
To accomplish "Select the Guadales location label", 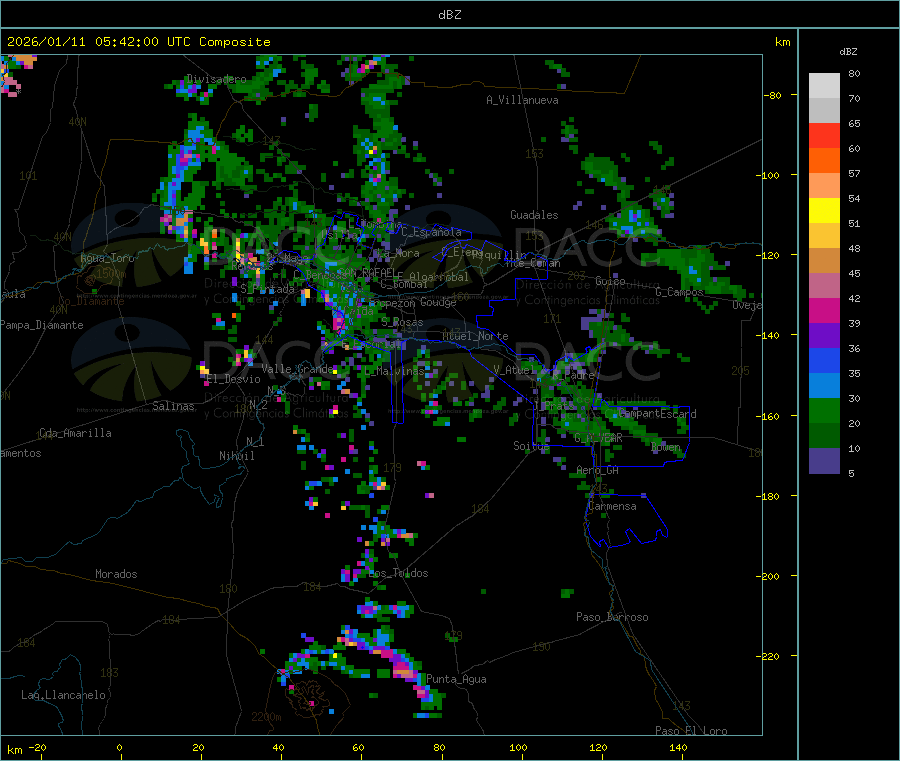I will pos(534,215).
